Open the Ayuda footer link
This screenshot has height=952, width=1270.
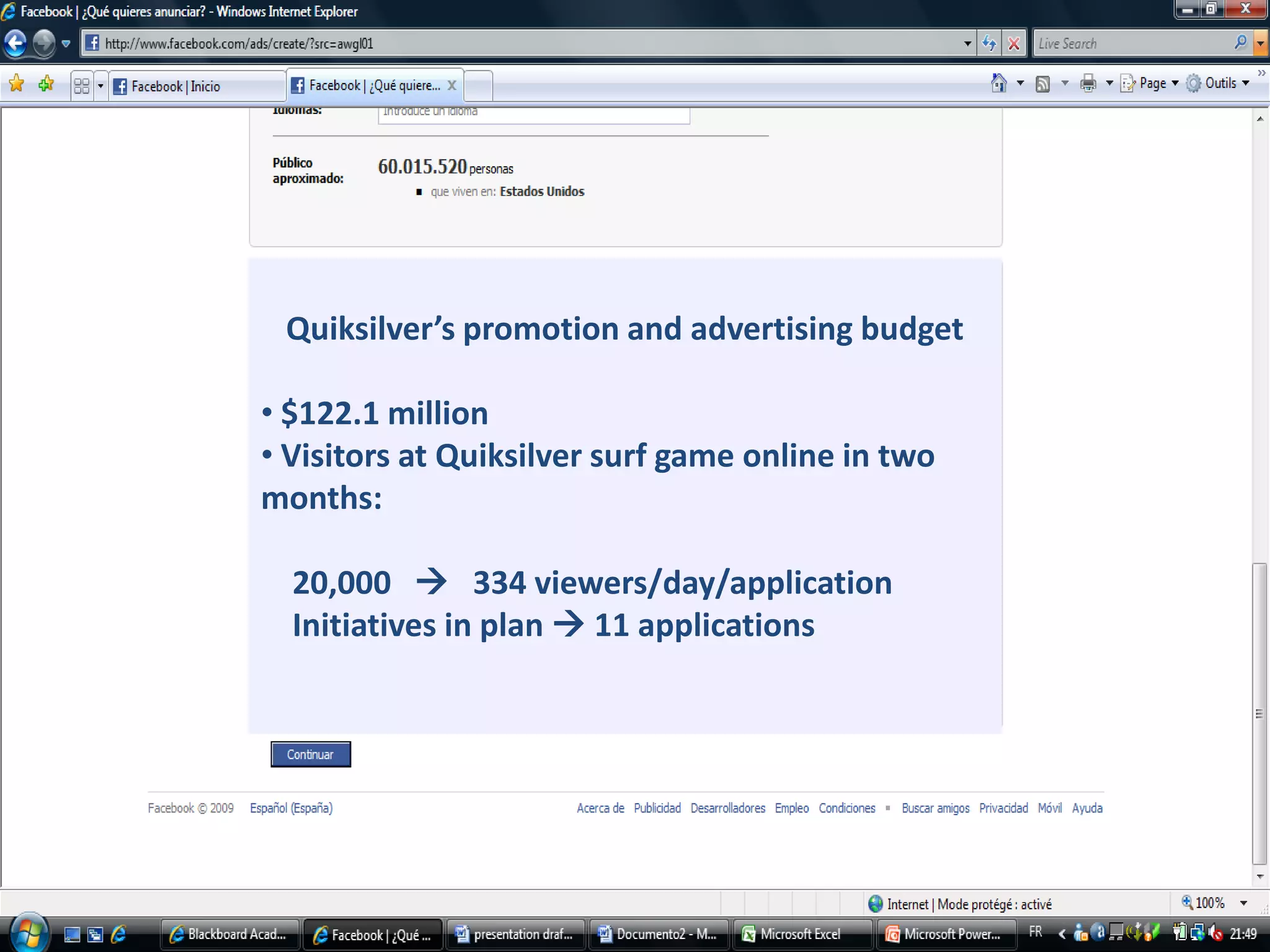pyautogui.click(x=1088, y=808)
